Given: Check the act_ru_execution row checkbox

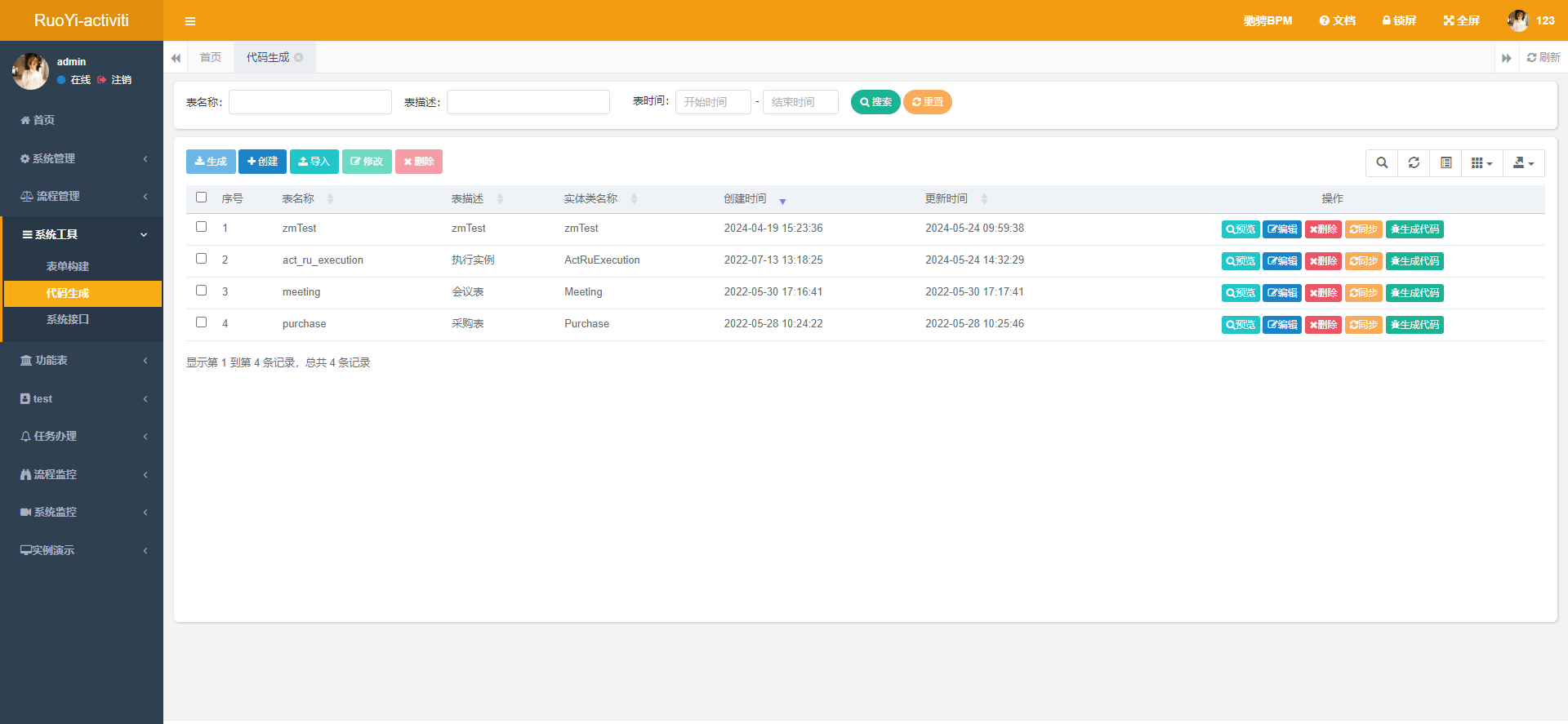Looking at the screenshot, I should [202, 259].
